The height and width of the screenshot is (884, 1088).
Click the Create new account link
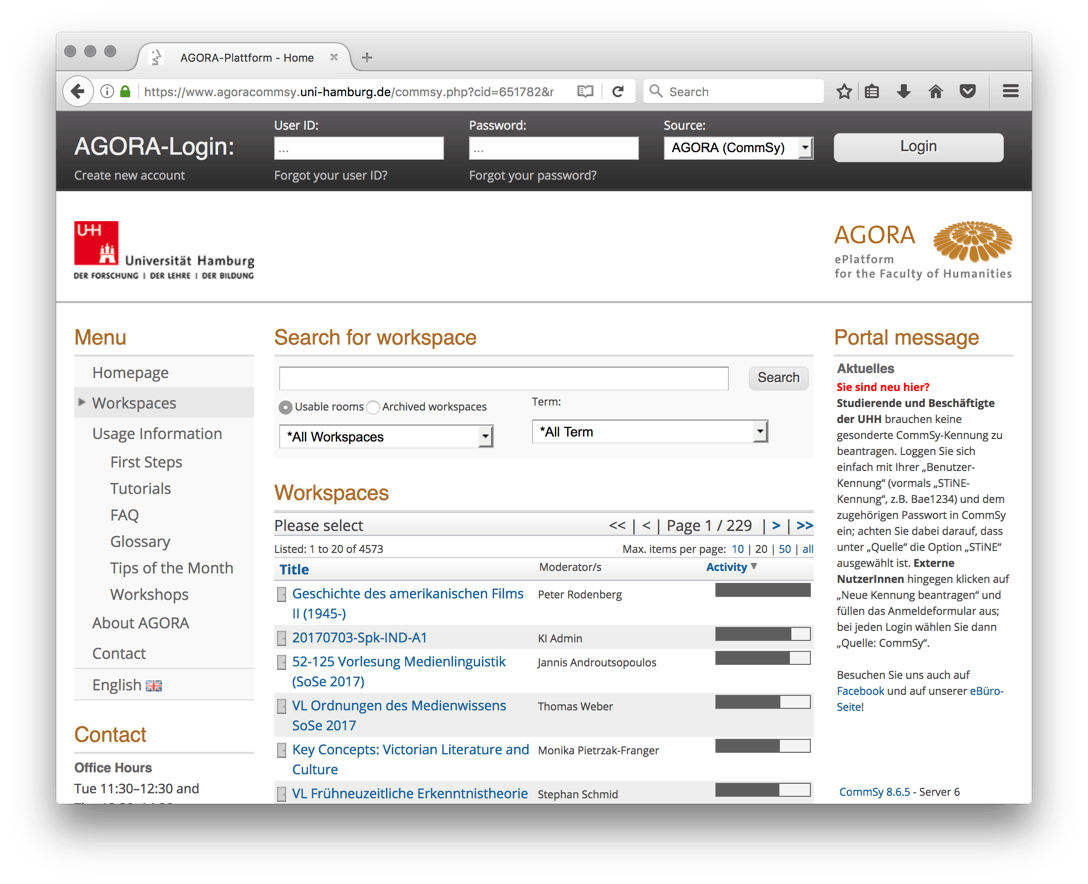click(130, 175)
